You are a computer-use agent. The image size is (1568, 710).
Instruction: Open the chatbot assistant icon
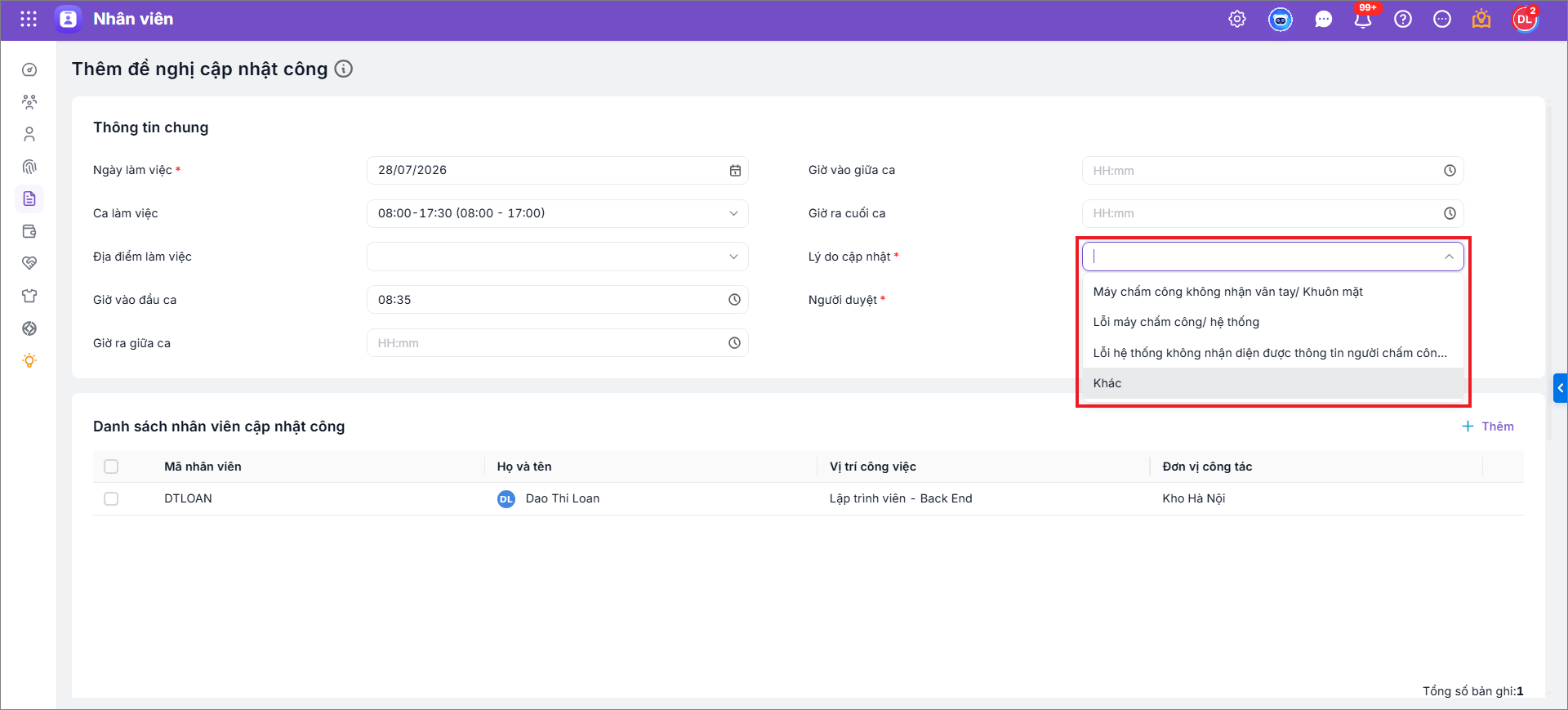coord(1280,19)
